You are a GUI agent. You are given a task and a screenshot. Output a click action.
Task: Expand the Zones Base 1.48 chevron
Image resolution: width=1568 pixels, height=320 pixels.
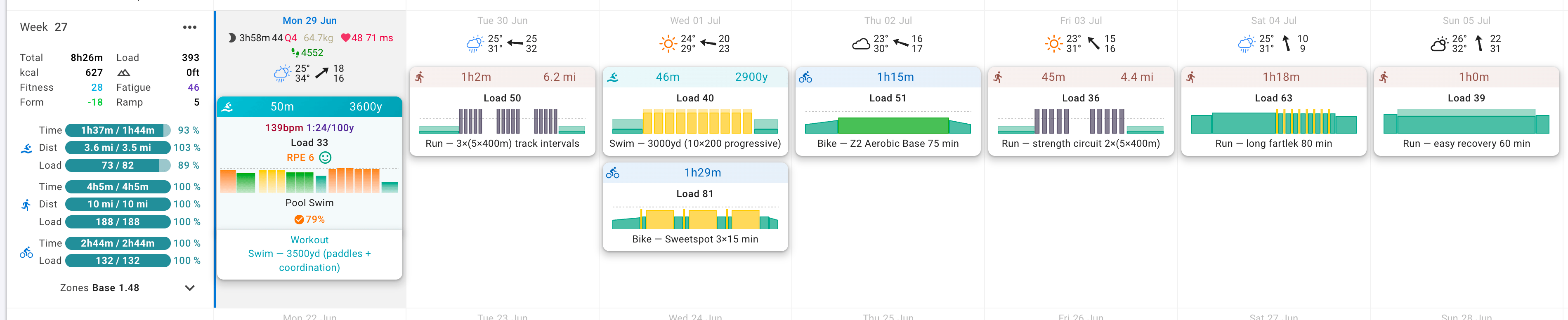coord(190,288)
